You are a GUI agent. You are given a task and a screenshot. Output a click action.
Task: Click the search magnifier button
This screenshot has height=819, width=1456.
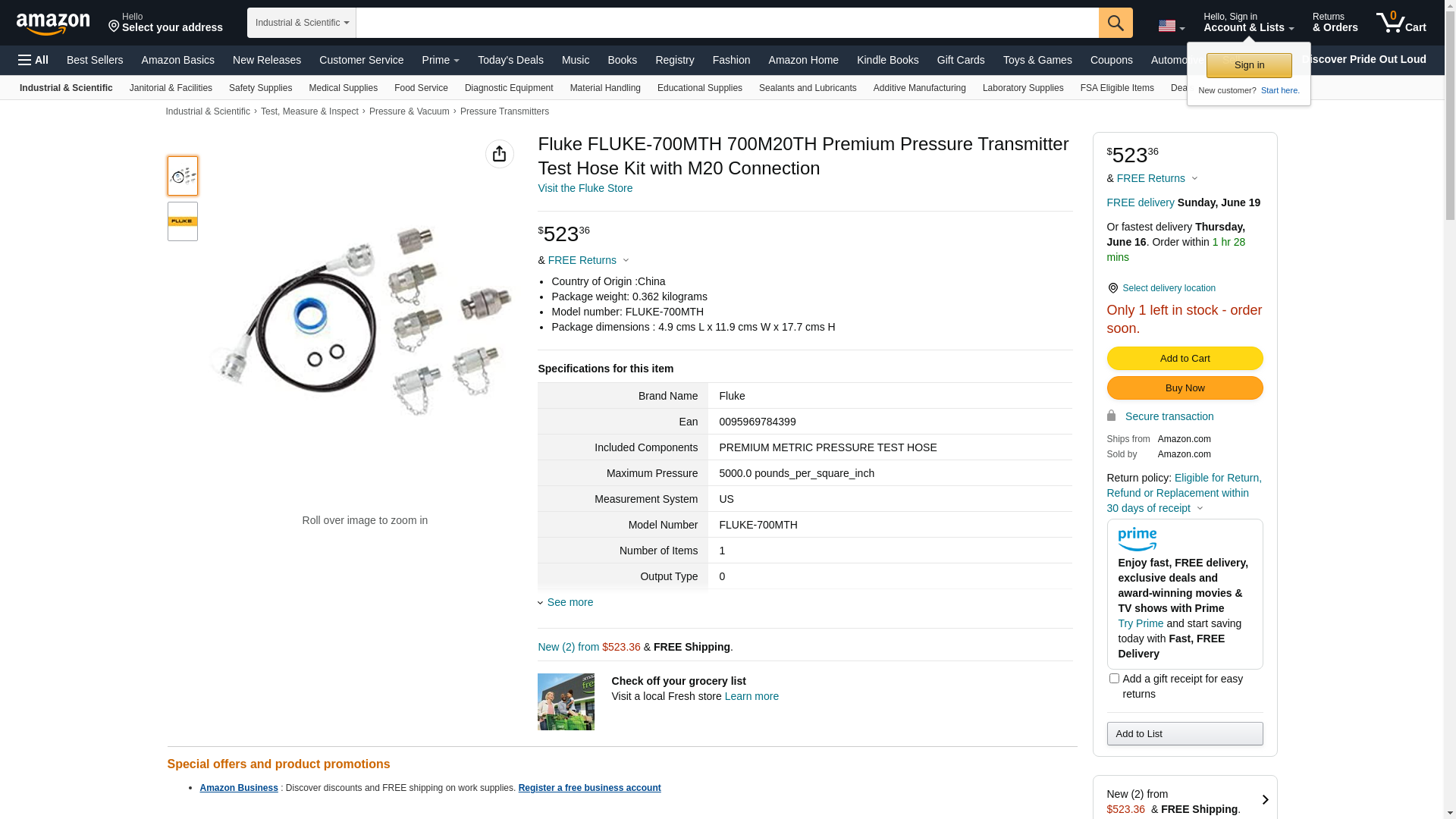(x=1115, y=23)
